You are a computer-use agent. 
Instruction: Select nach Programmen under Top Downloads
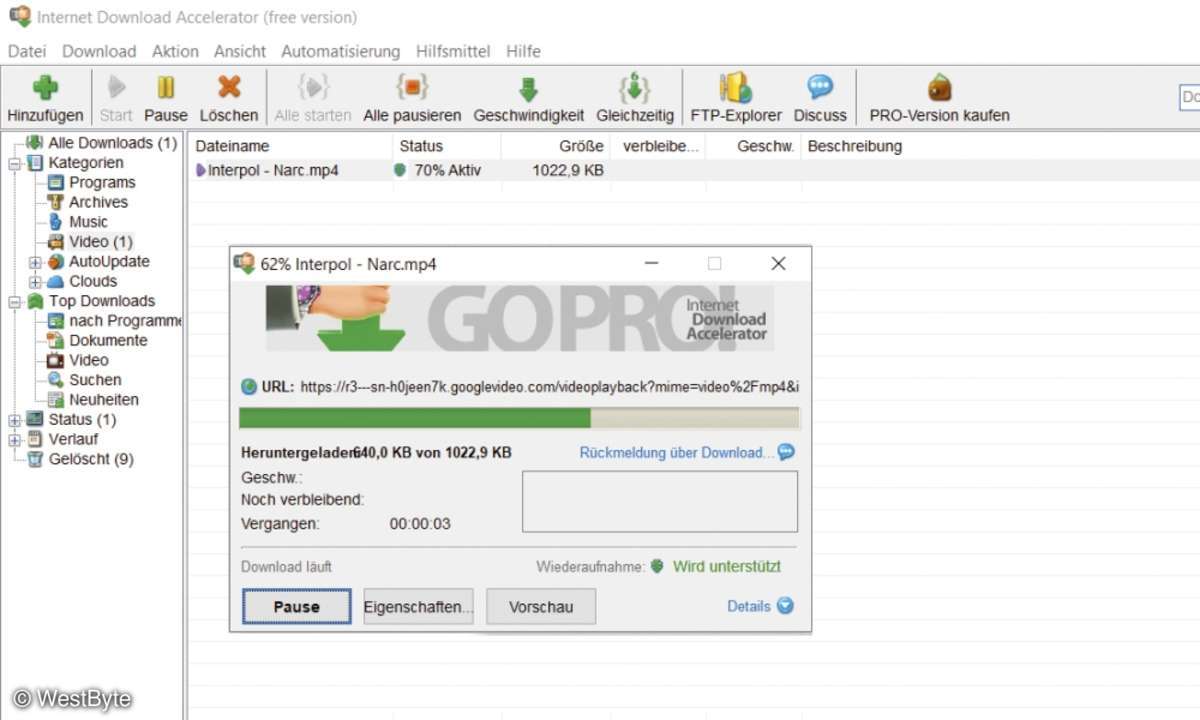pos(125,321)
